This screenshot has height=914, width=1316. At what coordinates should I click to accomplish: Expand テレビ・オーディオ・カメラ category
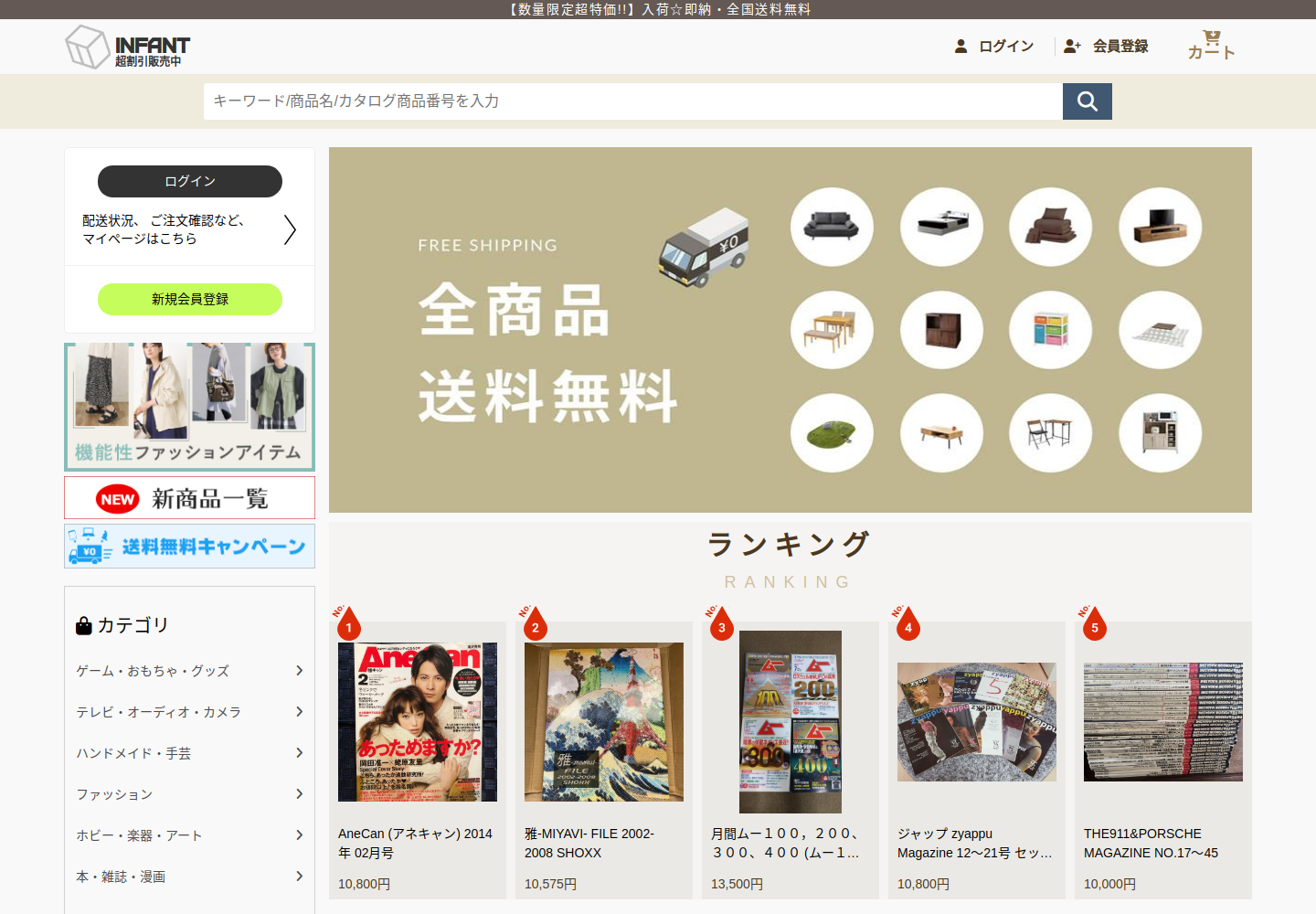[x=190, y=712]
